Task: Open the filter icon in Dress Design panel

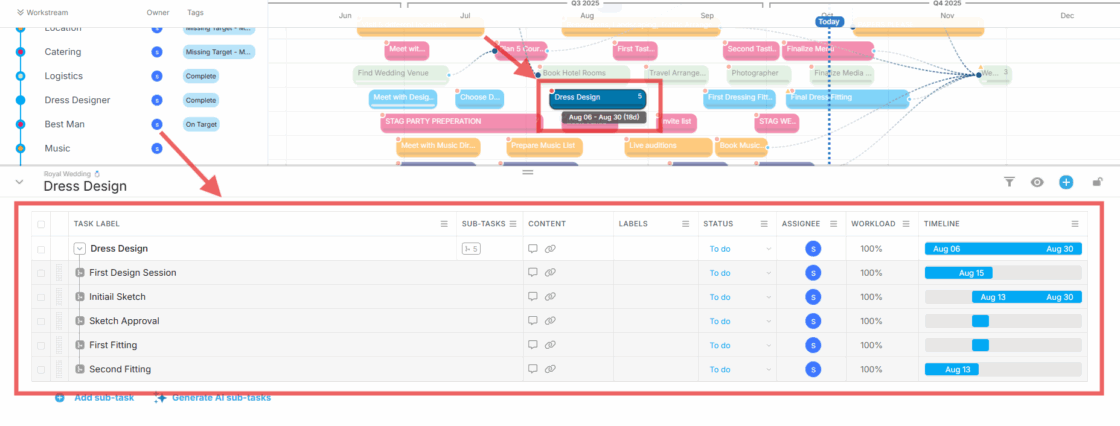Action: coord(1009,182)
